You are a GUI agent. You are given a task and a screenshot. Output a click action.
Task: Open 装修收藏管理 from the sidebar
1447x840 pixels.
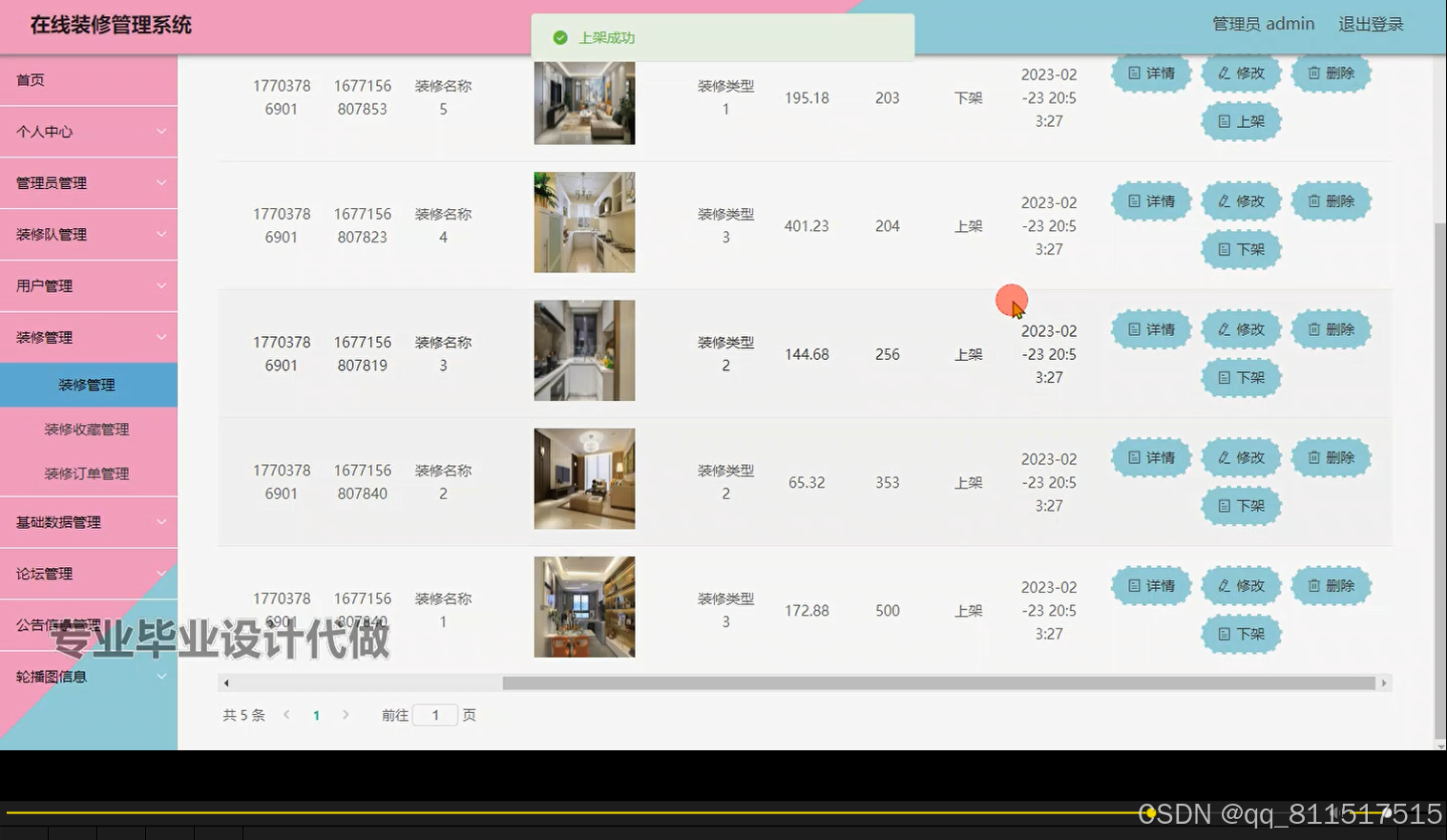86,429
